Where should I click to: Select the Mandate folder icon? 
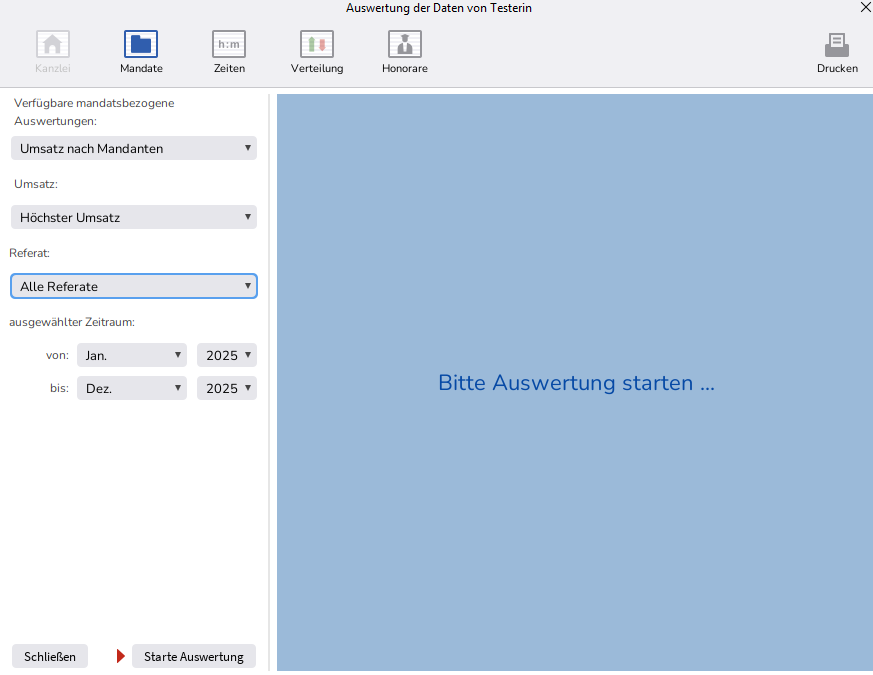pyautogui.click(x=141, y=45)
